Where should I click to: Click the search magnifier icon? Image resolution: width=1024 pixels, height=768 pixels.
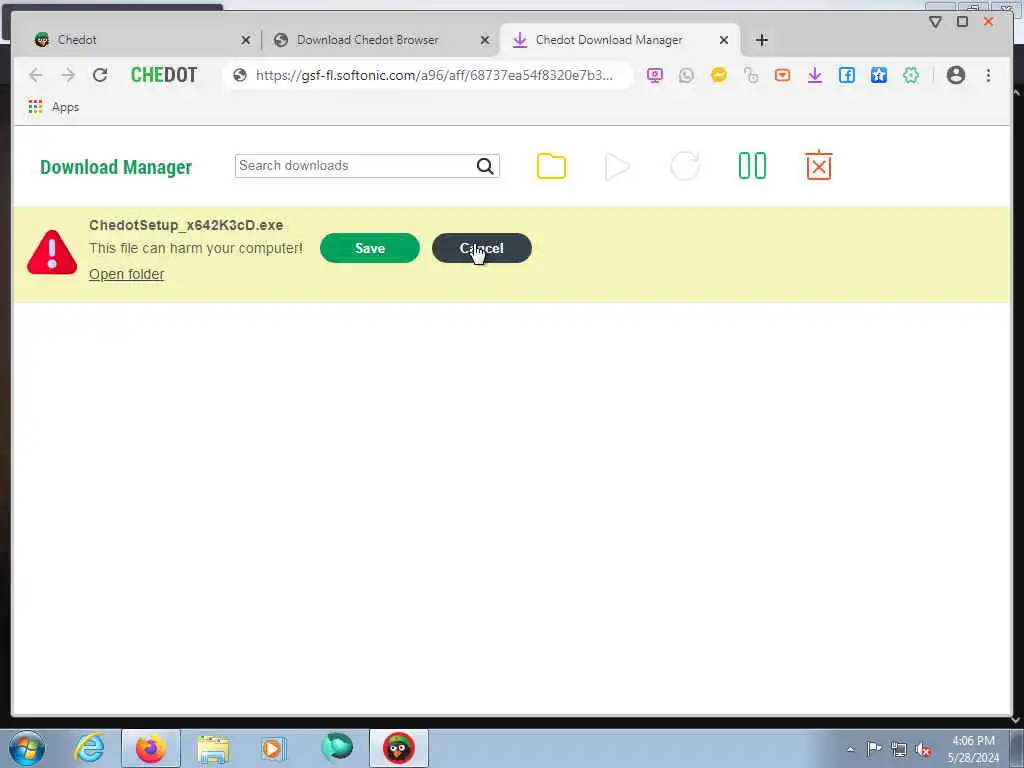click(485, 166)
